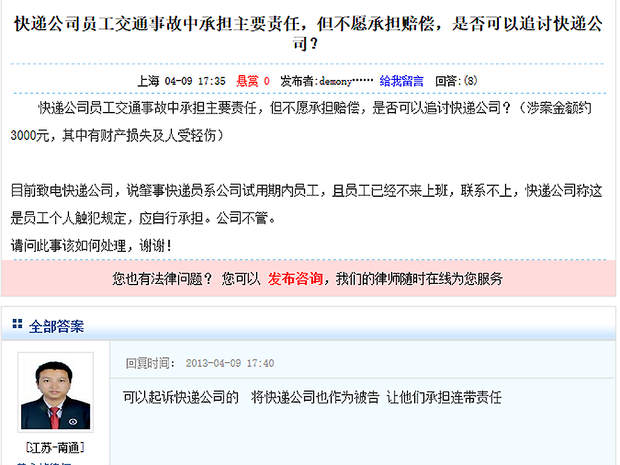Open the lawyer's profile photo
This screenshot has height=465, width=620.
pyautogui.click(x=55, y=392)
